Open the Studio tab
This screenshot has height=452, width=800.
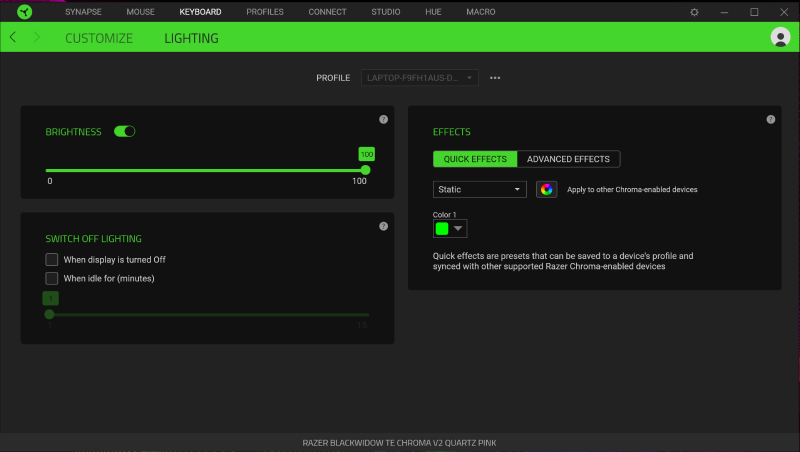point(386,12)
